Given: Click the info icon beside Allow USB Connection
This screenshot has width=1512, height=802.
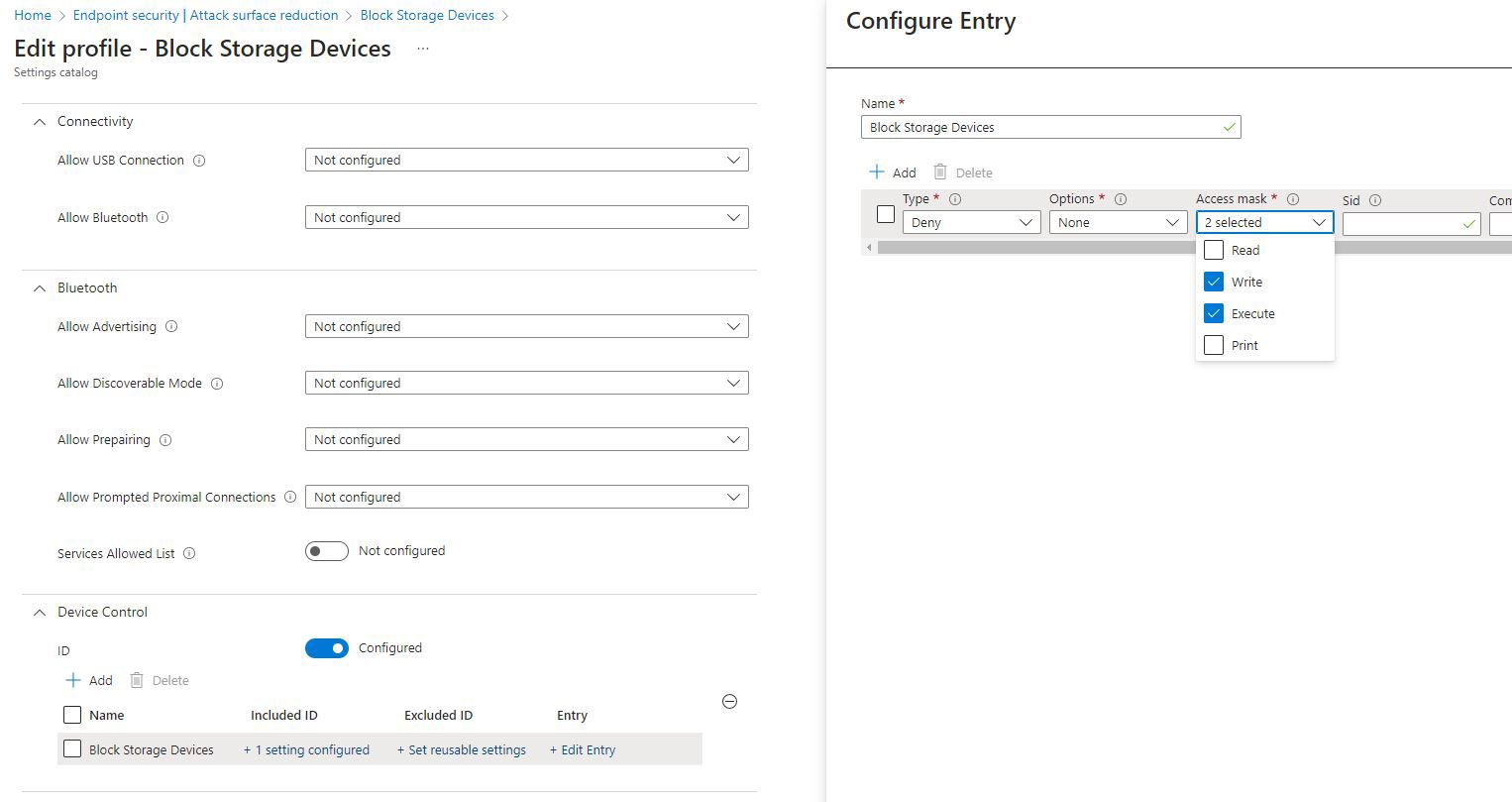Looking at the screenshot, I should [x=200, y=160].
